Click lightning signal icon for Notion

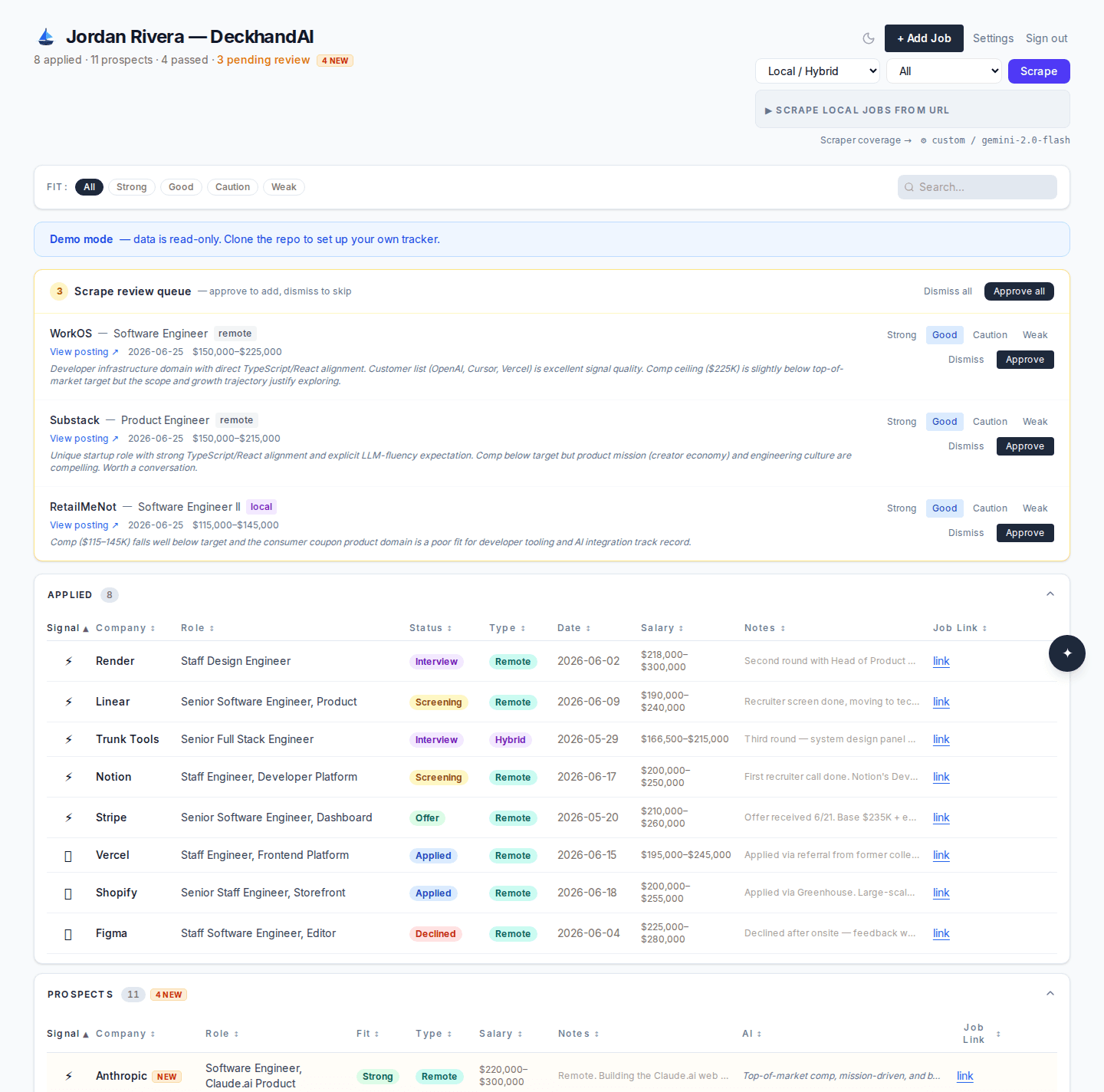coord(68,777)
